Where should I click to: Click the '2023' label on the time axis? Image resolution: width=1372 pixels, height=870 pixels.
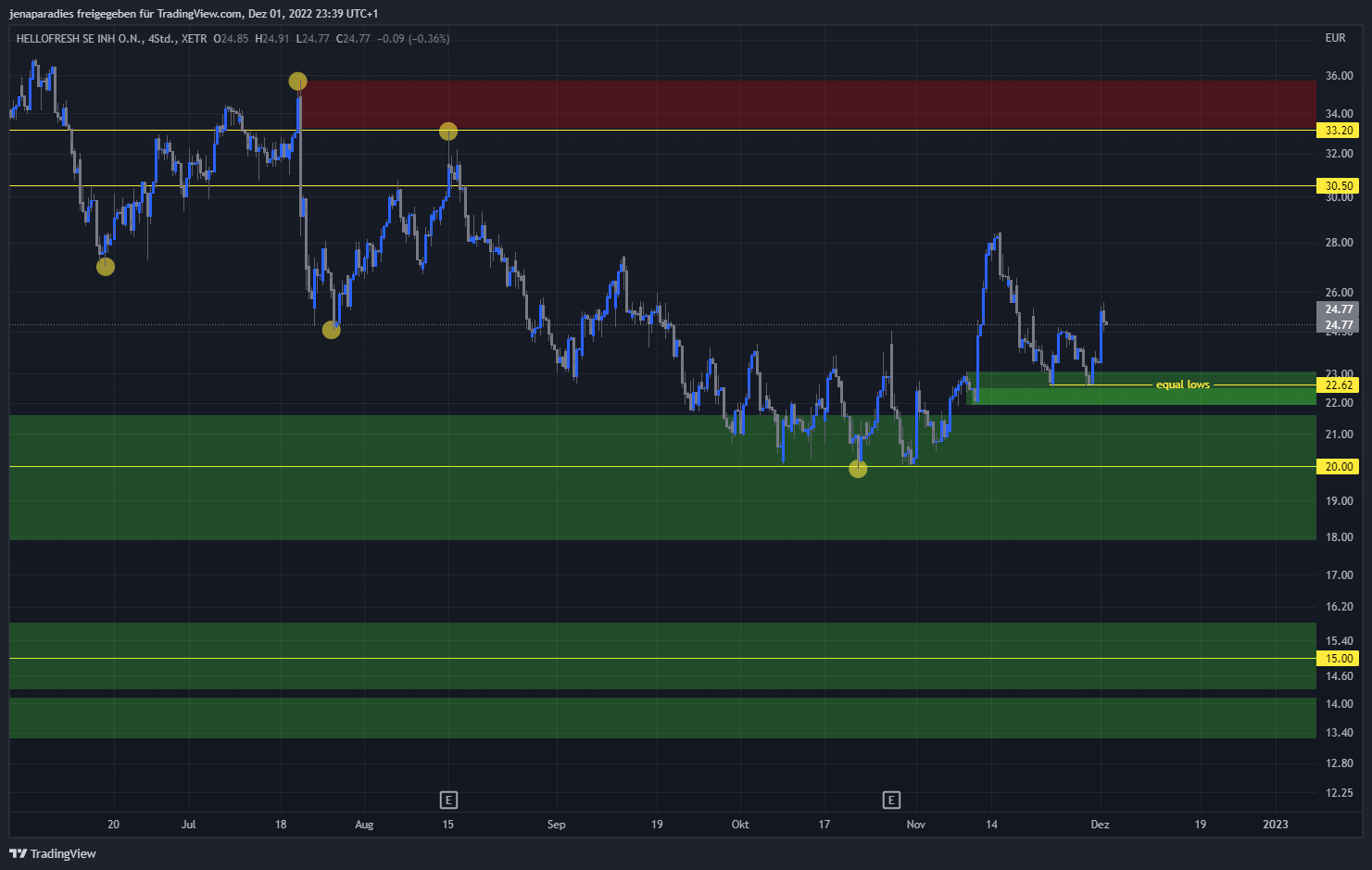click(1276, 825)
